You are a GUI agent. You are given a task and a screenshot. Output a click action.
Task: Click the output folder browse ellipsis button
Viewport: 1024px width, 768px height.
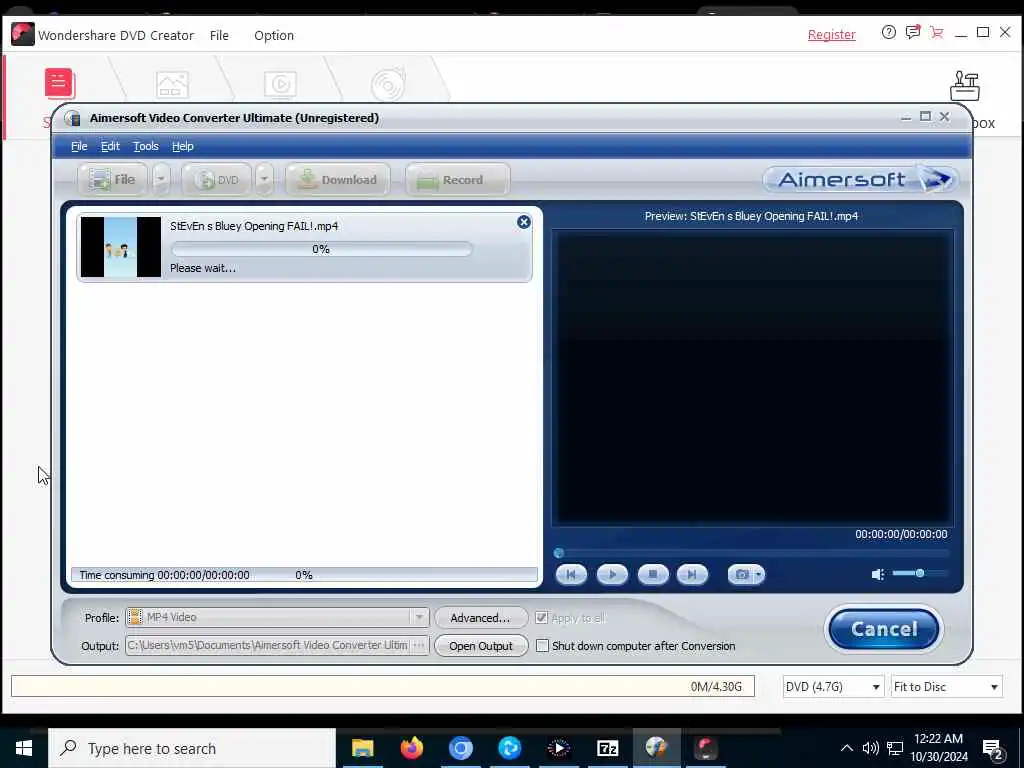[x=420, y=645]
